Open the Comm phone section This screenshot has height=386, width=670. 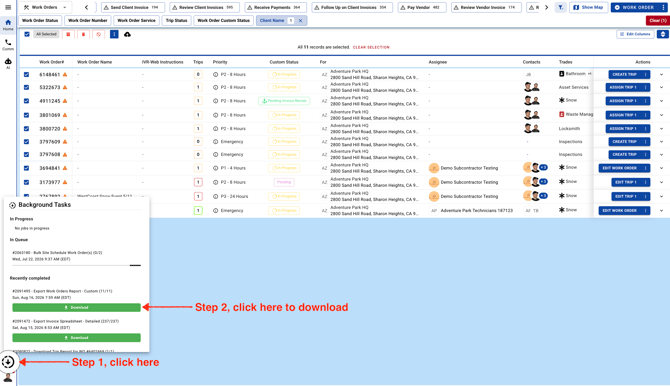pos(8,44)
